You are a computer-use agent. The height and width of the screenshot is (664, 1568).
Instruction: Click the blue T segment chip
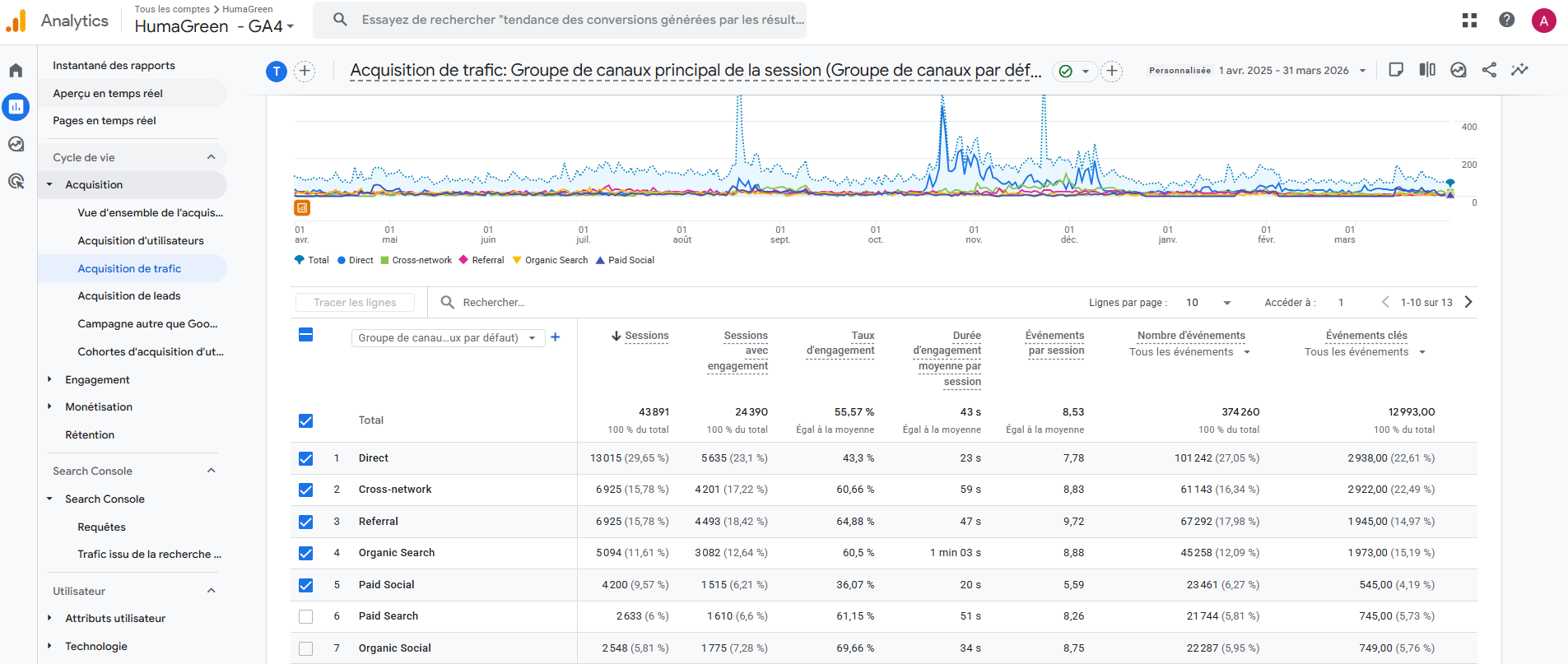click(277, 72)
